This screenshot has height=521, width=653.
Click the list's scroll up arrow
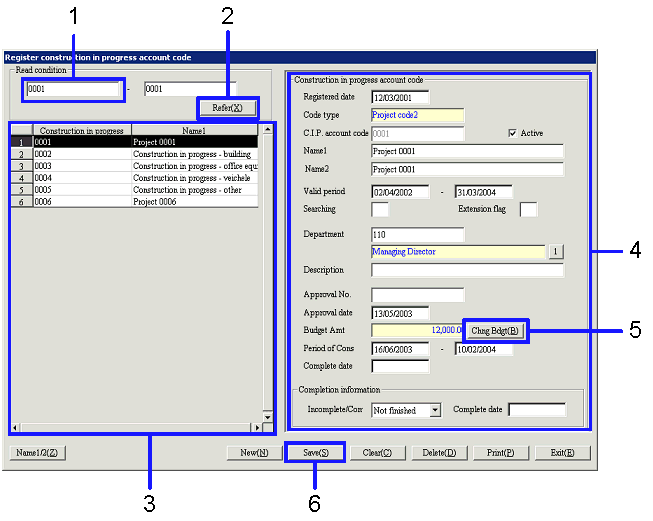(267, 130)
